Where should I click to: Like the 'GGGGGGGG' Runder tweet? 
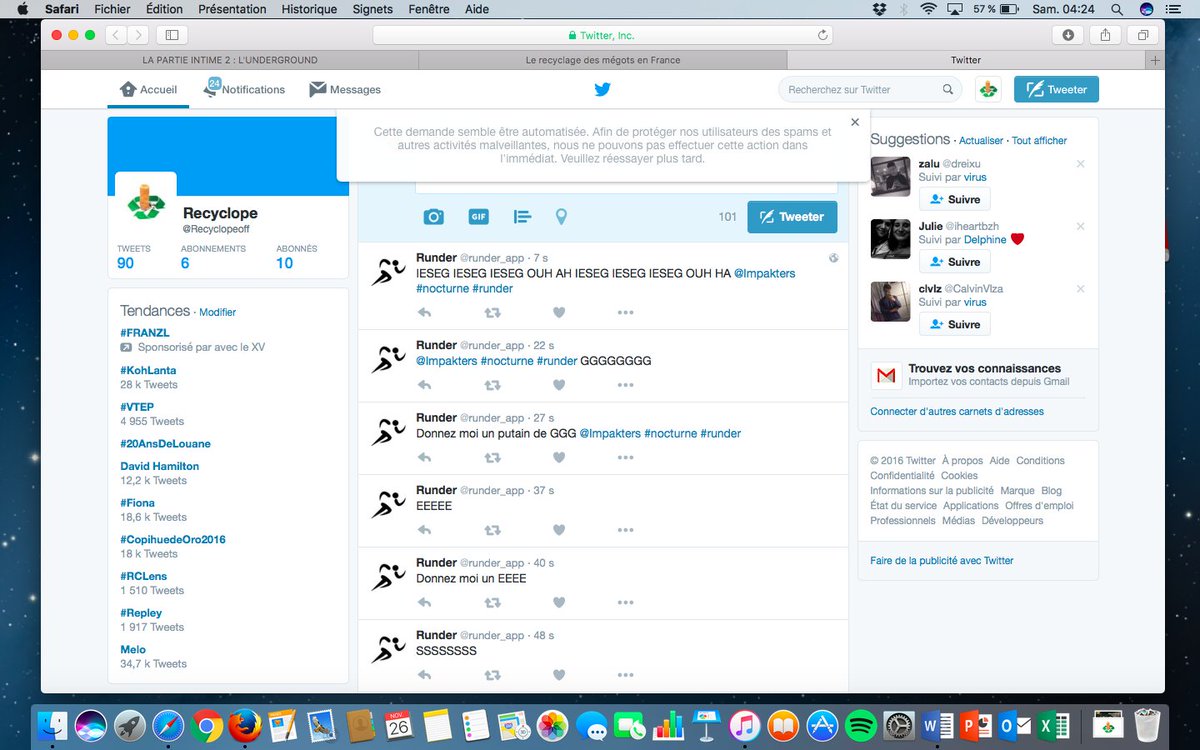pyautogui.click(x=559, y=385)
